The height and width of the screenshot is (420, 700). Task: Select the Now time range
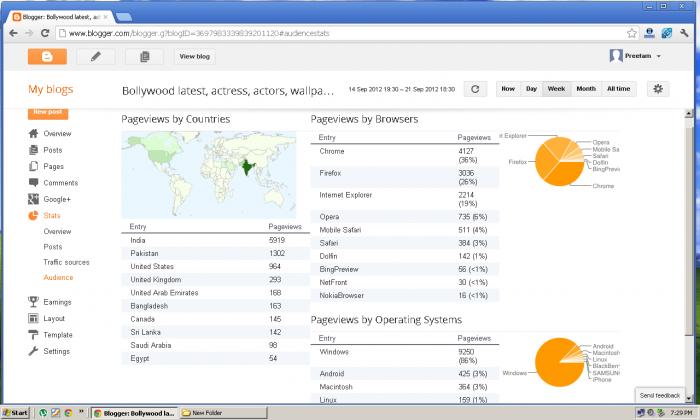coord(508,89)
